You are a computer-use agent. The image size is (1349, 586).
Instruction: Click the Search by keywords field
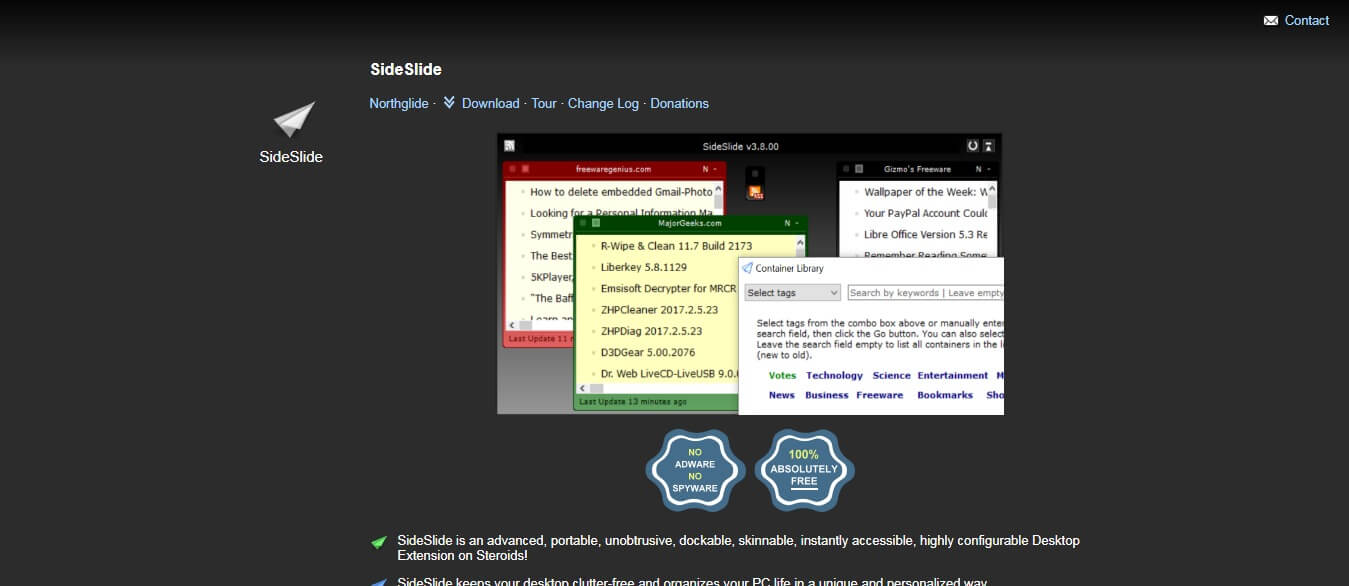point(925,293)
